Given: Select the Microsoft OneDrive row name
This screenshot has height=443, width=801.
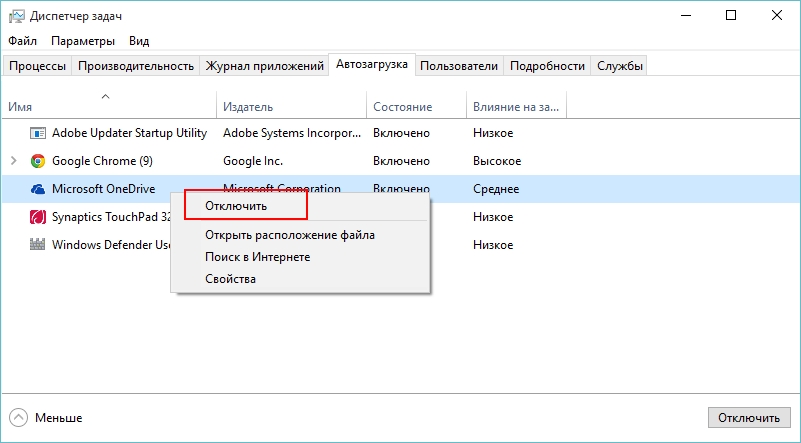Looking at the screenshot, I should [104, 189].
